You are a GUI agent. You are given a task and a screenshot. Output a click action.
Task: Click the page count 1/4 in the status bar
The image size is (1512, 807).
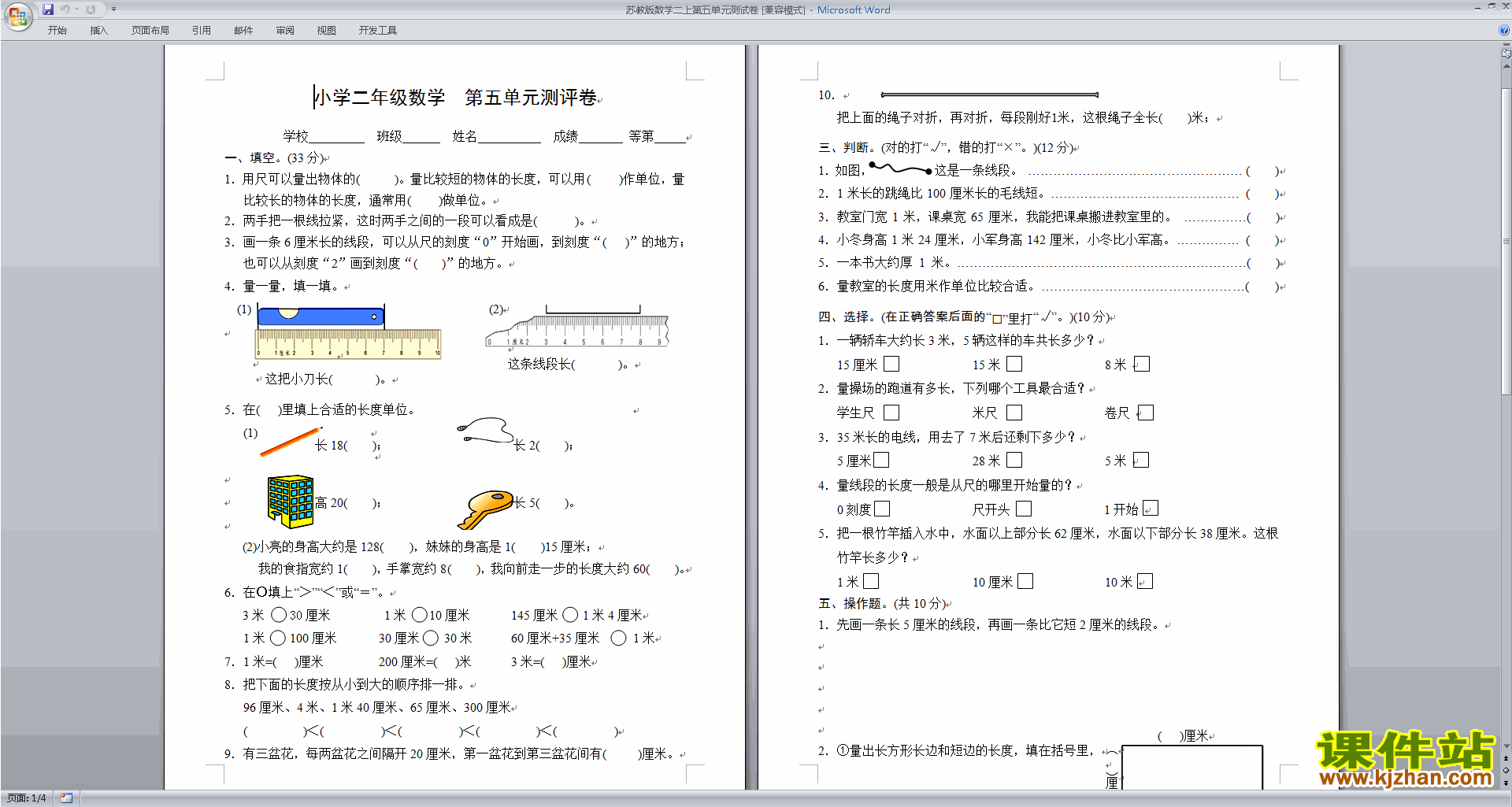26,798
